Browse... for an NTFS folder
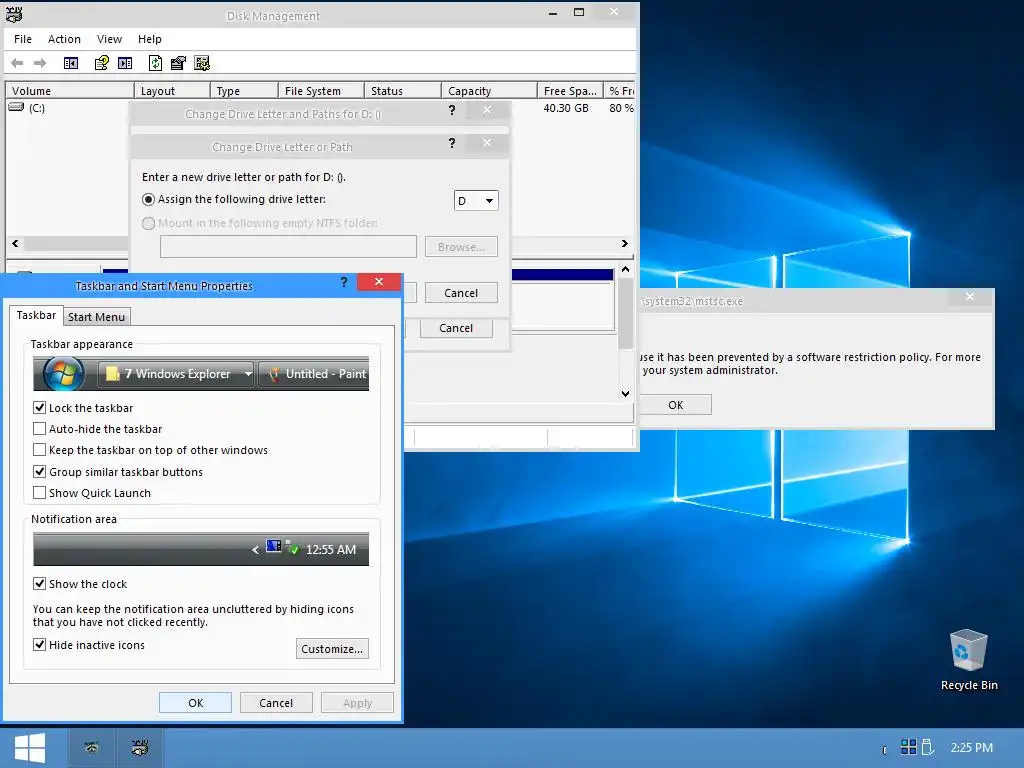Screen dimensions: 1024x768 point(461,247)
